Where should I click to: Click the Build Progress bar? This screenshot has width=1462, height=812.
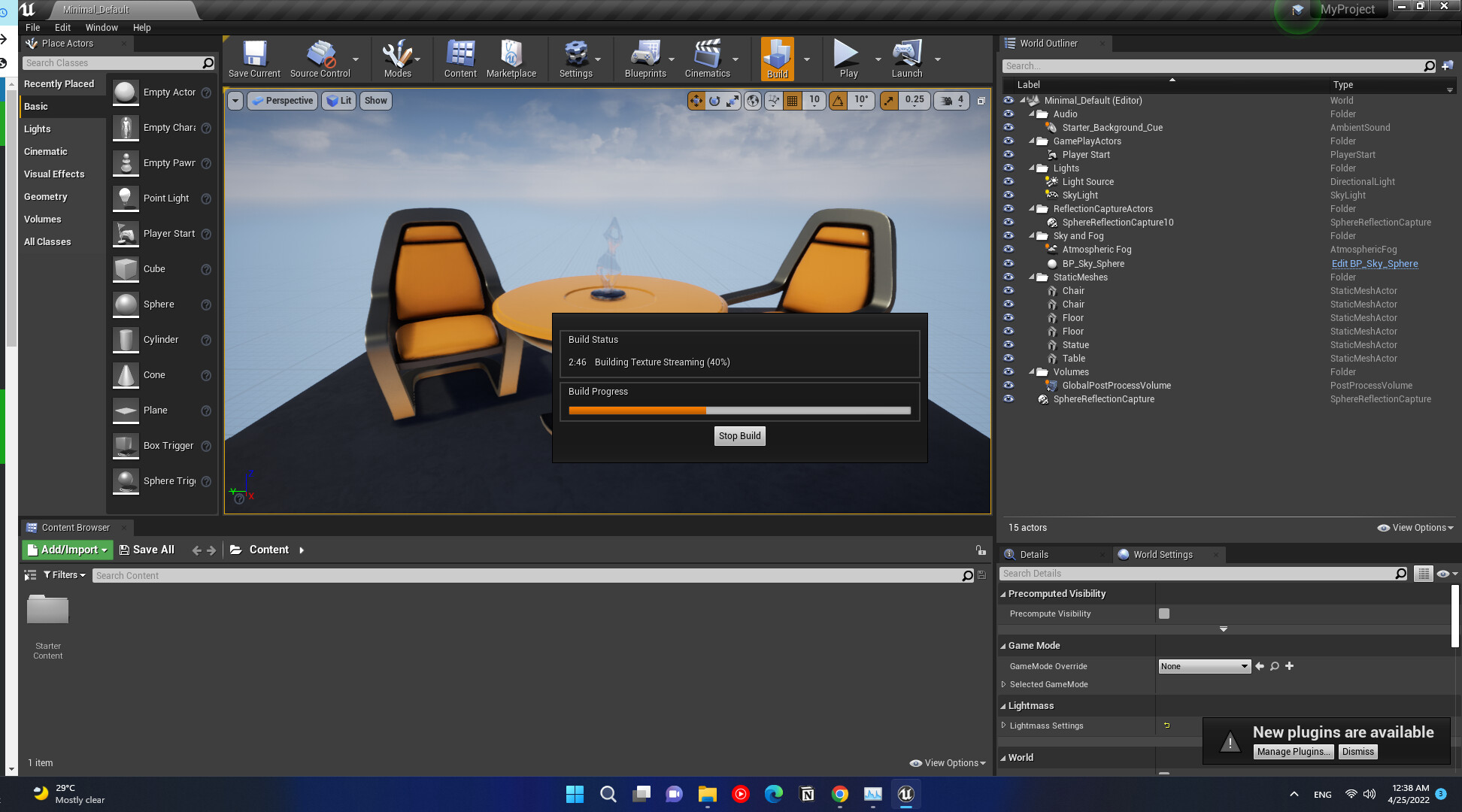pyautogui.click(x=739, y=411)
